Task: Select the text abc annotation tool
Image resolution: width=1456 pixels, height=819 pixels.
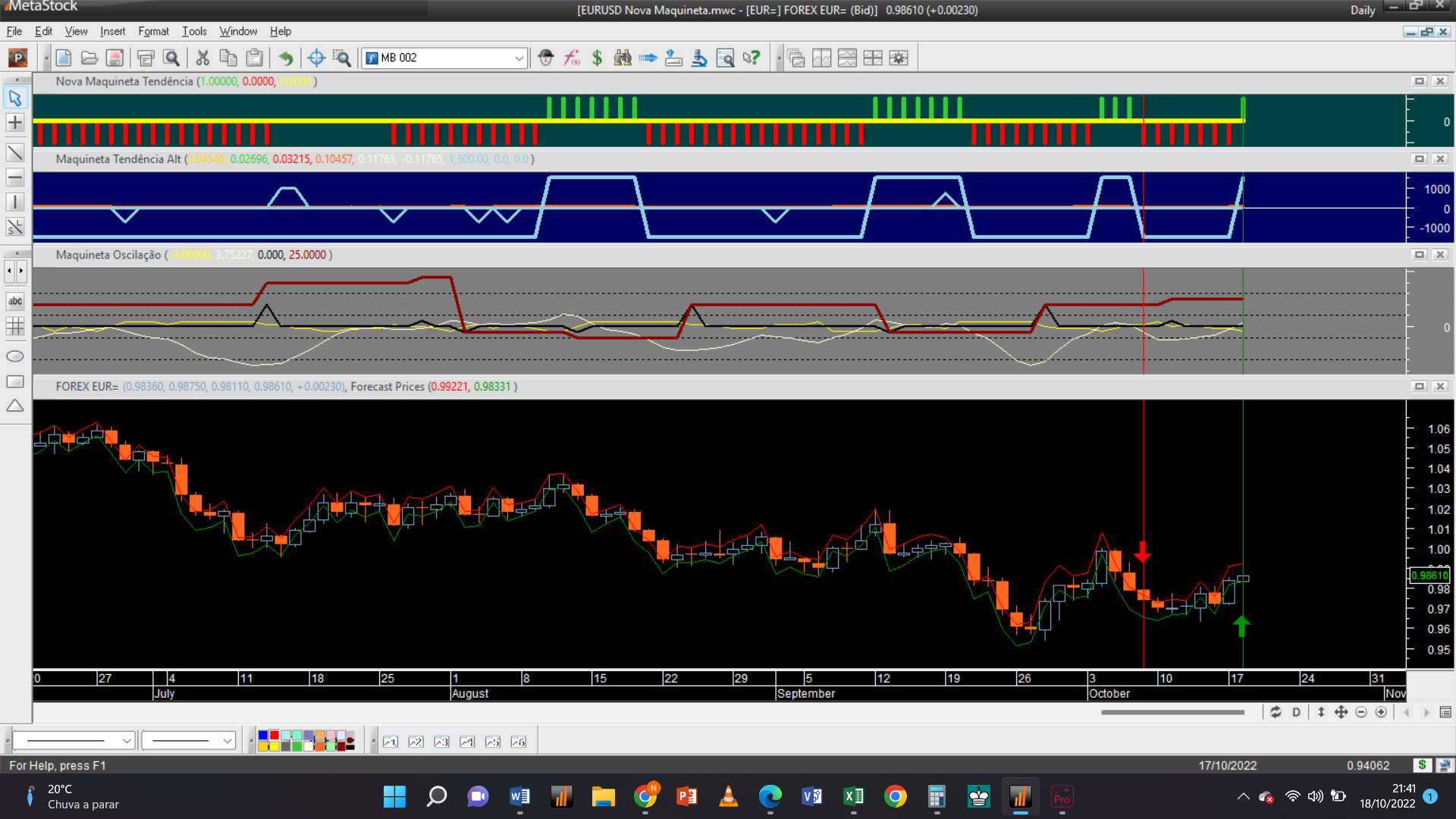Action: pos(15,301)
